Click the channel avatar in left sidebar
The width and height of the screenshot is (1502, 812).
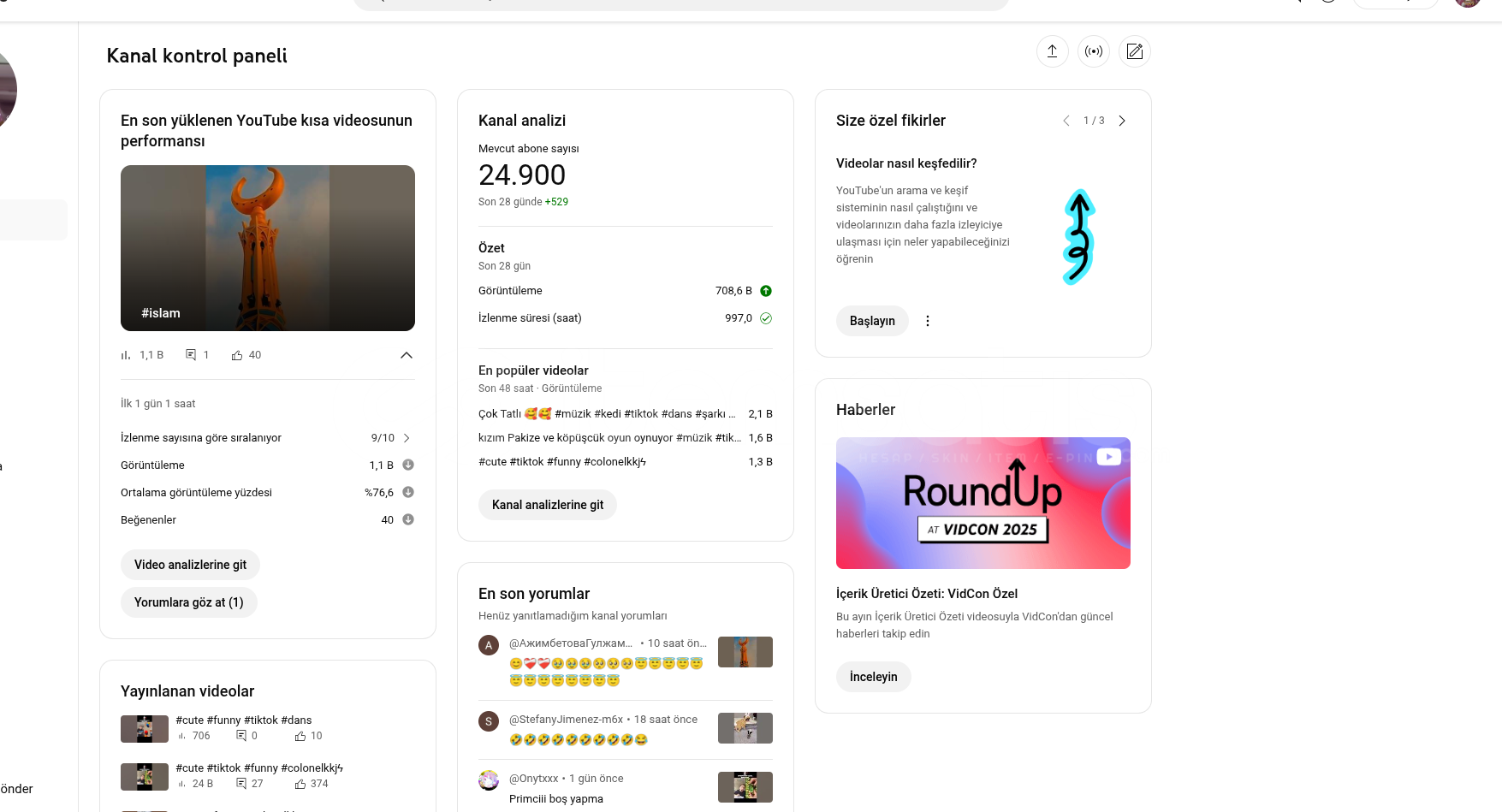click(x=7, y=89)
